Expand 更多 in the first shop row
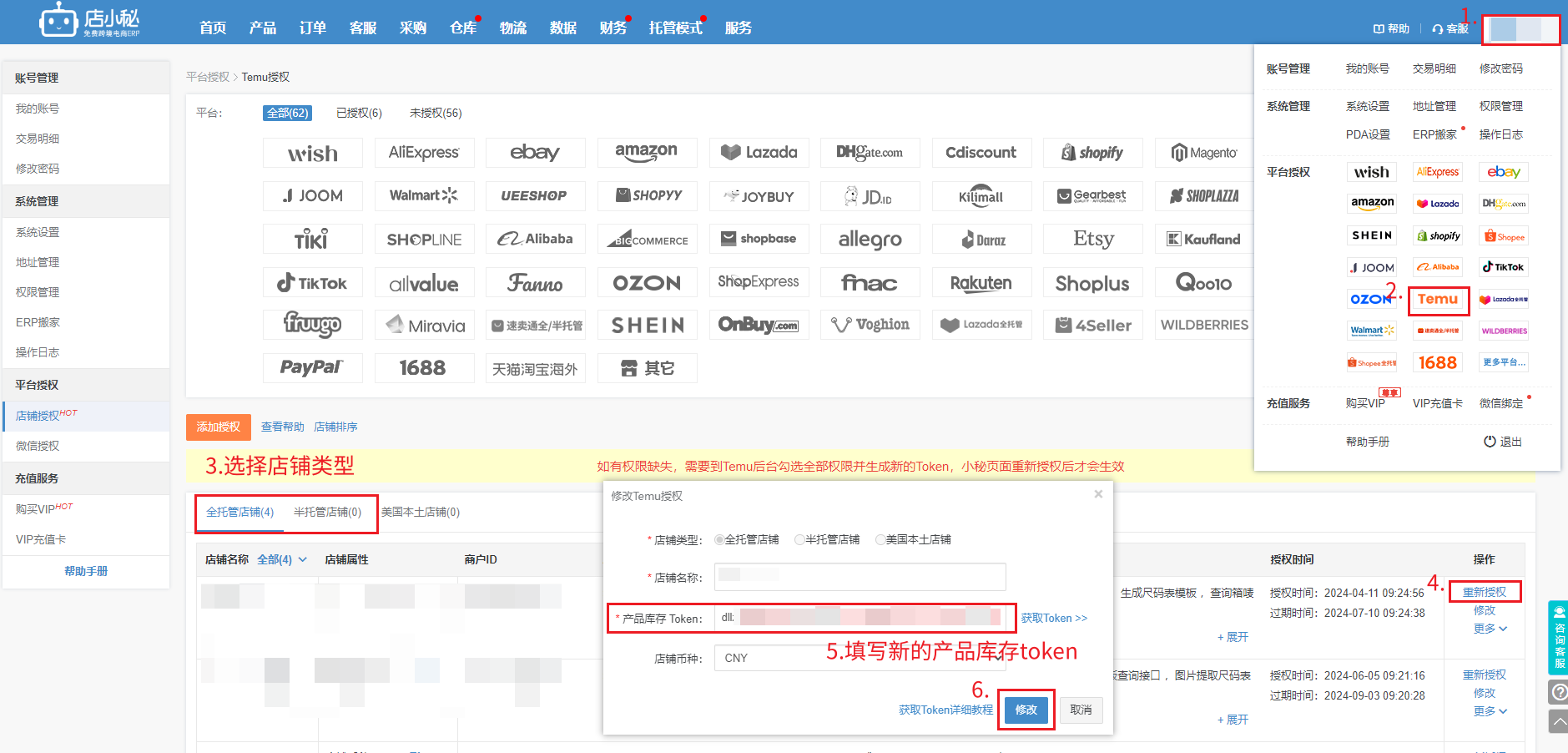The height and width of the screenshot is (753, 1568). [1490, 629]
